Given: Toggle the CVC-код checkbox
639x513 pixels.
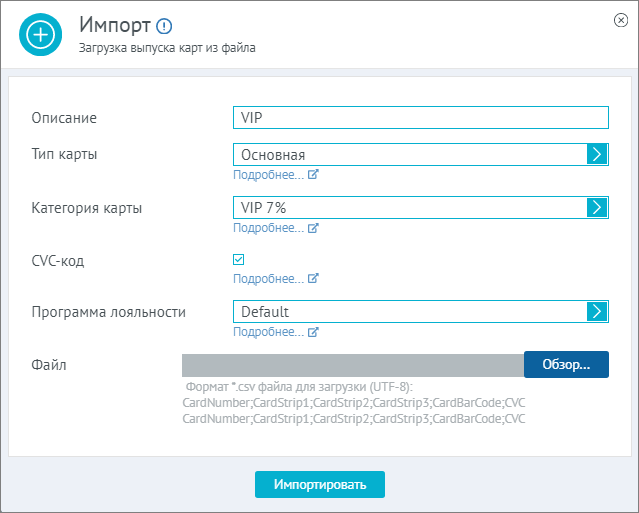Looking at the screenshot, I should coord(238,260).
